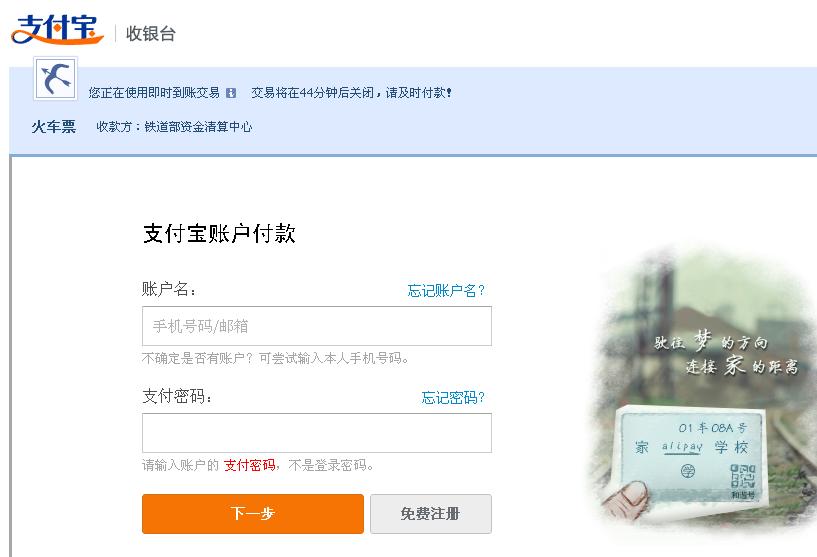Click the red 支付密码 hint text
Viewport: 817px width, 557px height.
click(250, 465)
